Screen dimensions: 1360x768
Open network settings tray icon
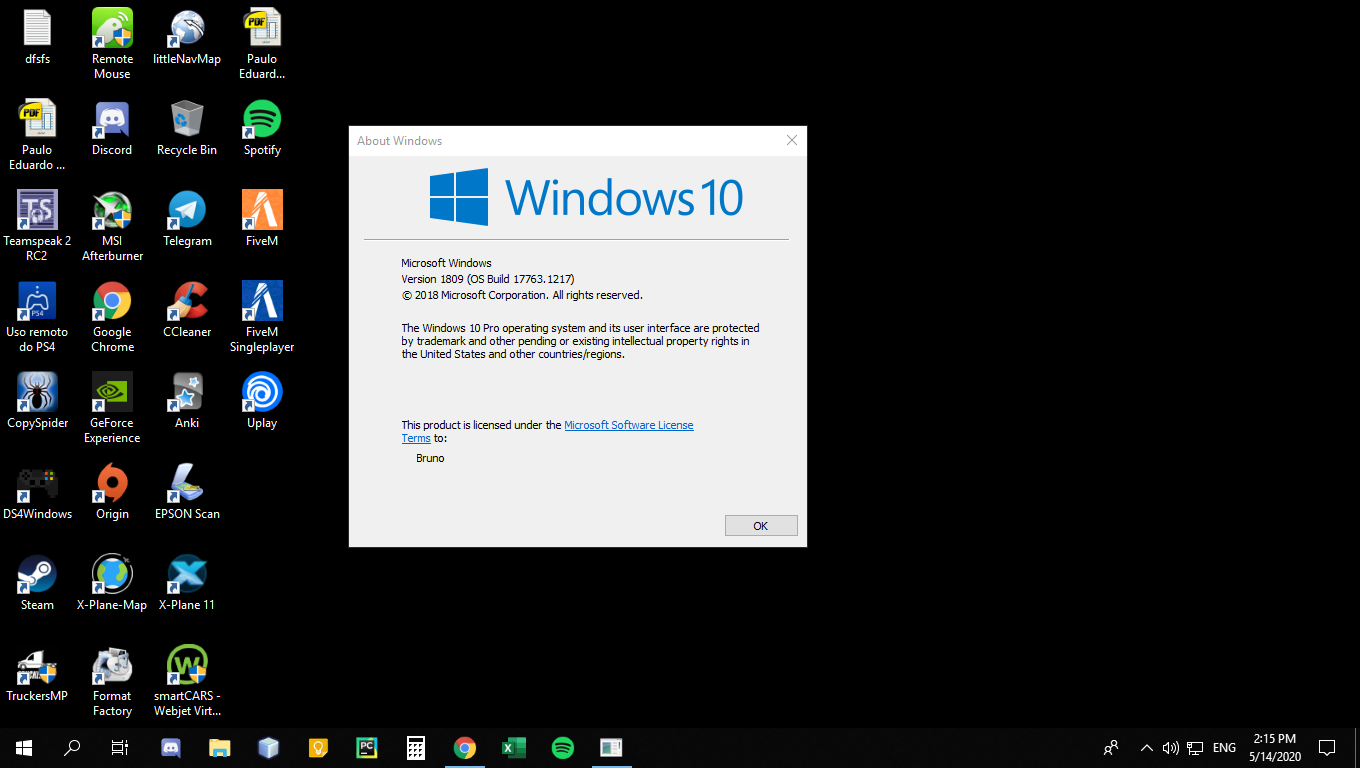point(1195,747)
